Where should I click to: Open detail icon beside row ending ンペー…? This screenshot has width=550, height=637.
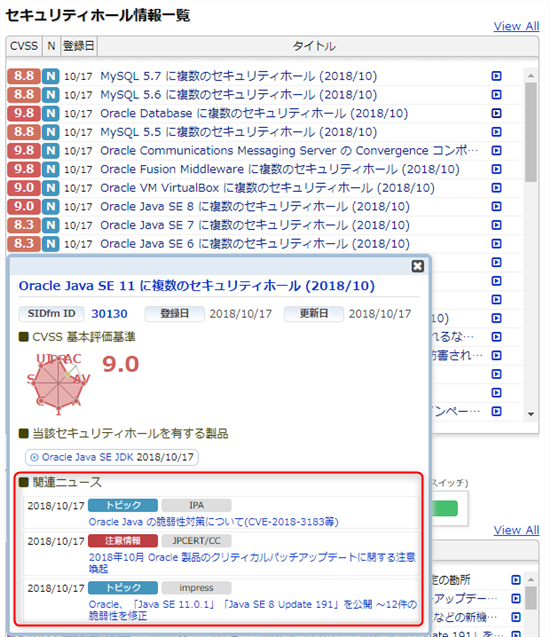point(496,411)
